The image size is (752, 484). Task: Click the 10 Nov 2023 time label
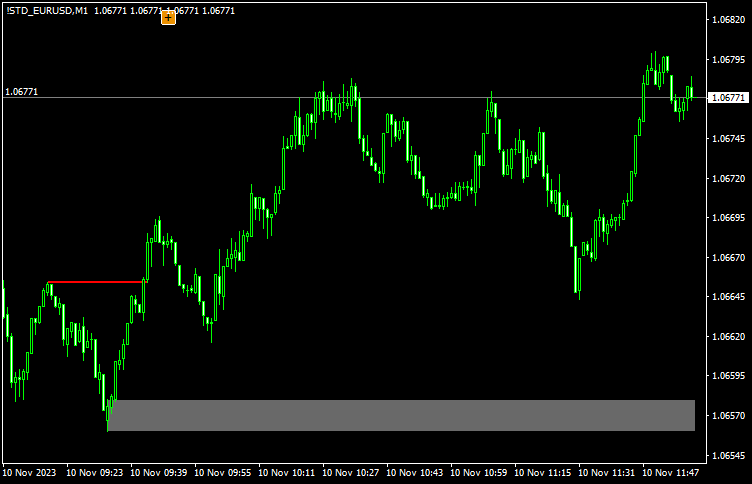31,472
